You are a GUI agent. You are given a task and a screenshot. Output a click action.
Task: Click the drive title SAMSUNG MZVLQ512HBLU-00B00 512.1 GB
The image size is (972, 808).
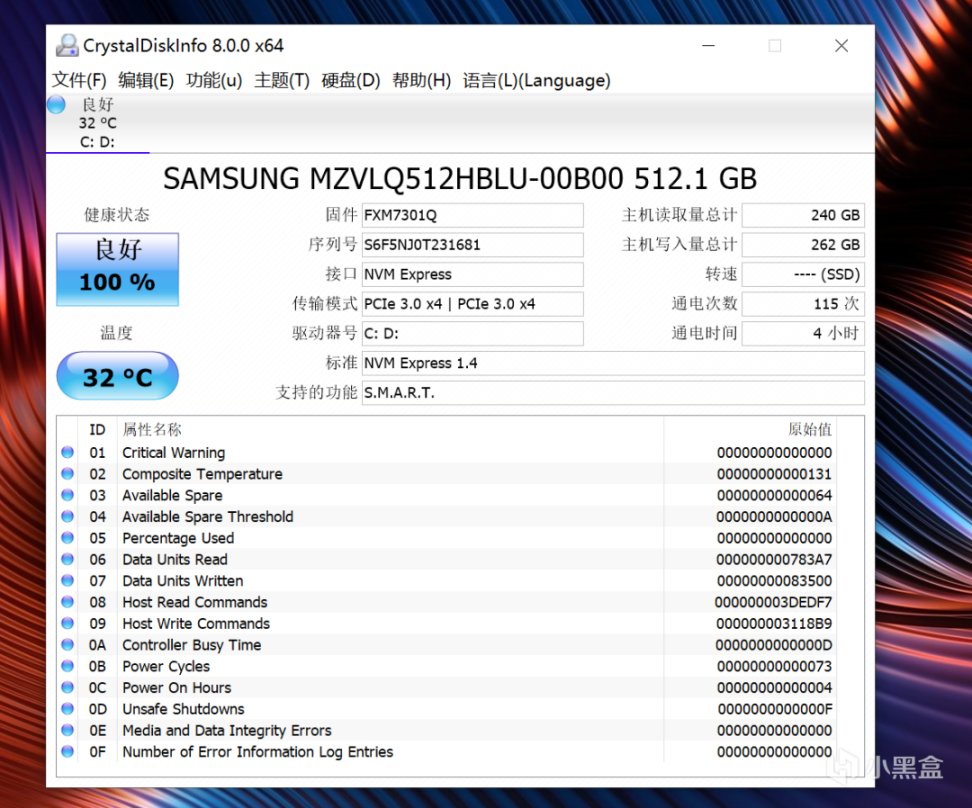pyautogui.click(x=460, y=179)
